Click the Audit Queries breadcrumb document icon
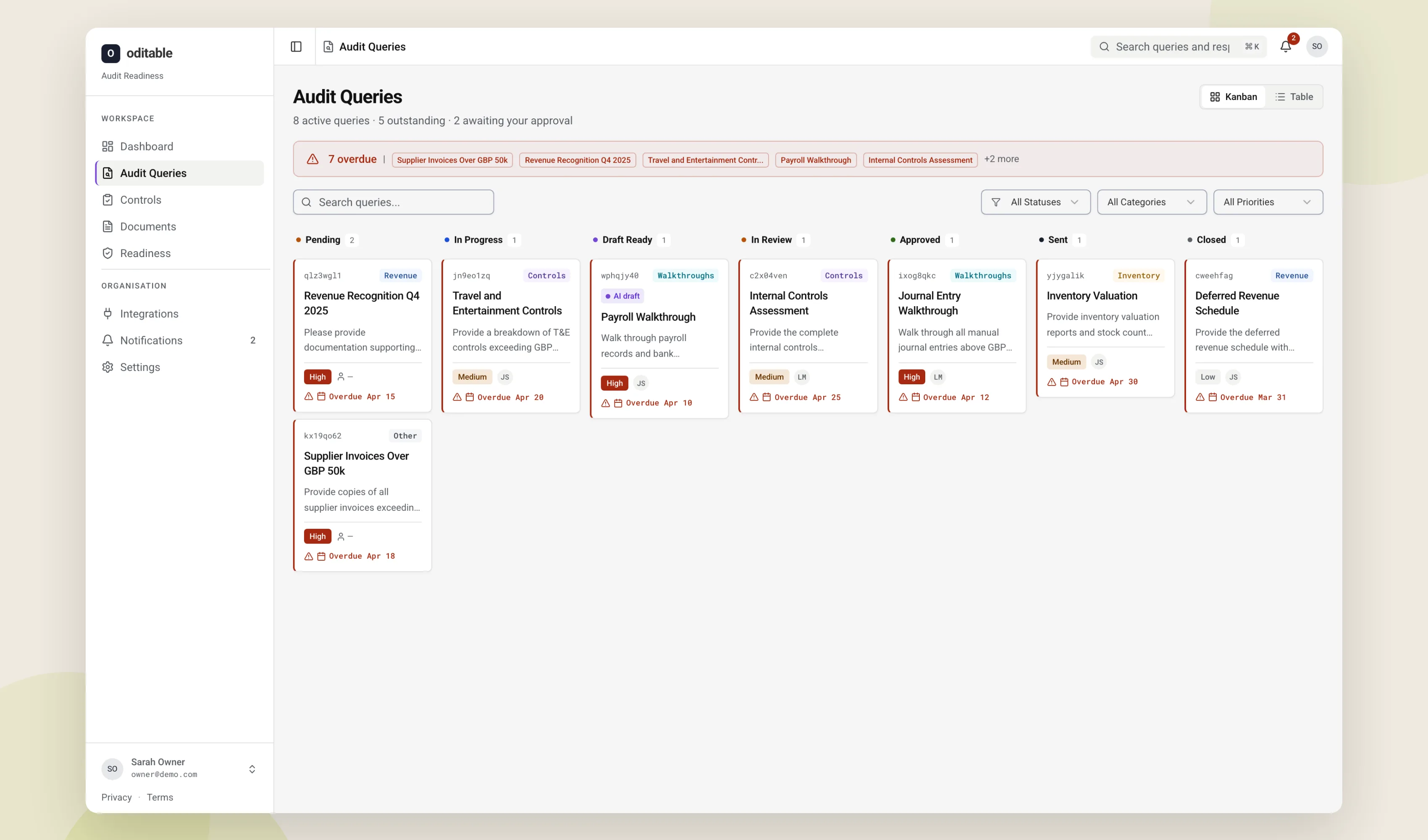 click(x=328, y=47)
